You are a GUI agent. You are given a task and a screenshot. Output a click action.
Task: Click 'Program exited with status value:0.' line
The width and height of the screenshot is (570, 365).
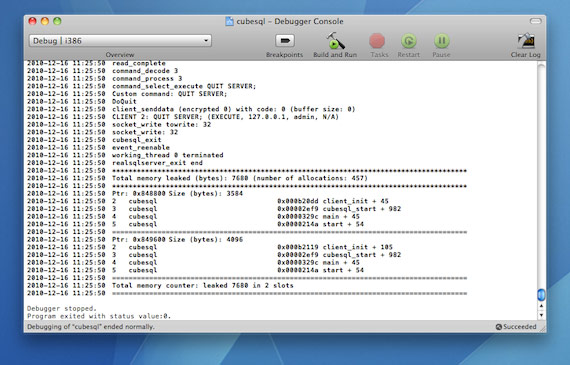pos(99,316)
